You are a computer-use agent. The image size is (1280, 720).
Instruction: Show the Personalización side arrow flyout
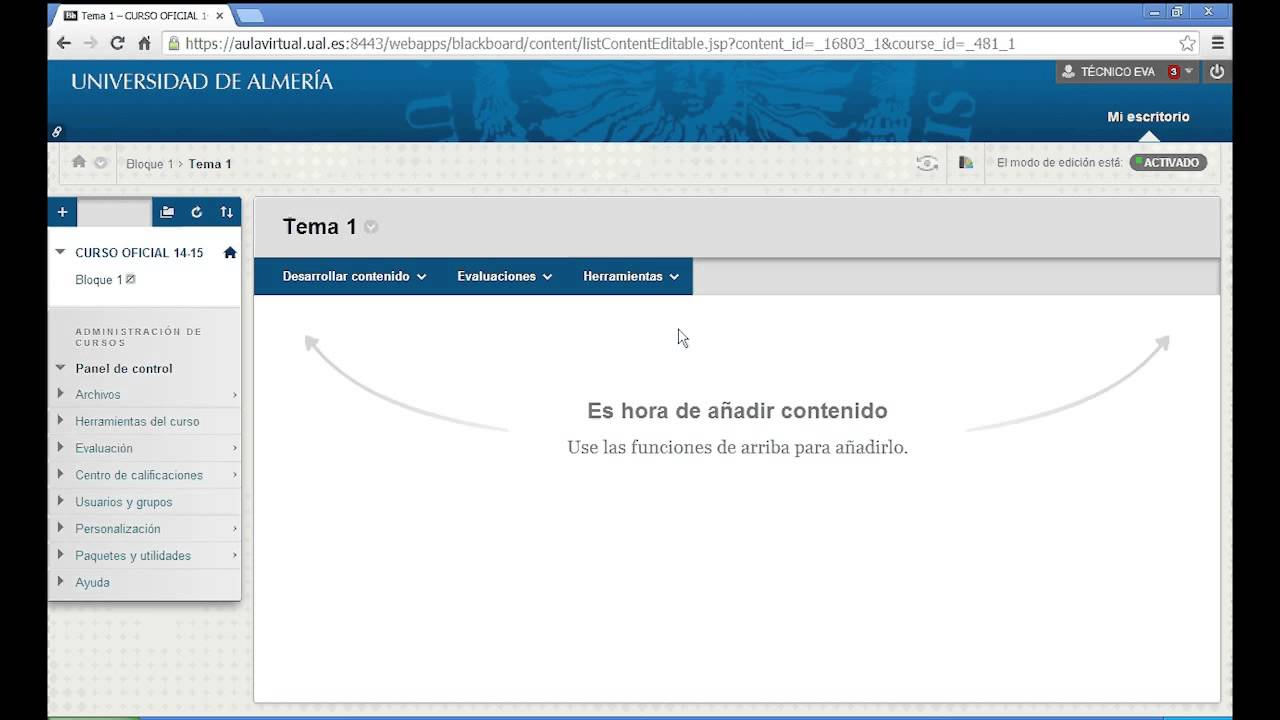(235, 528)
